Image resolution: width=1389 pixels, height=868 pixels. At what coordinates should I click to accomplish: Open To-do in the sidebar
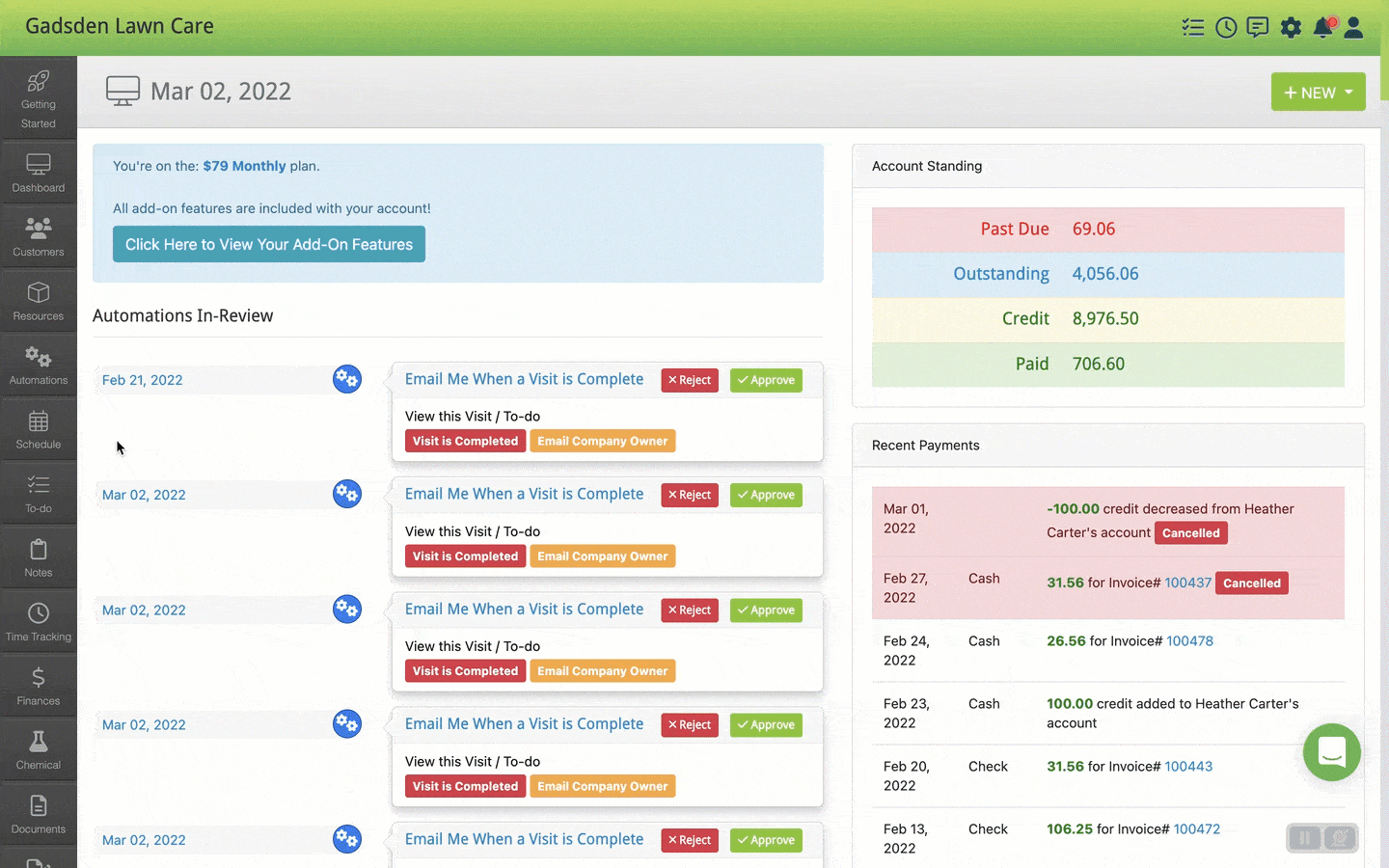coord(39,494)
